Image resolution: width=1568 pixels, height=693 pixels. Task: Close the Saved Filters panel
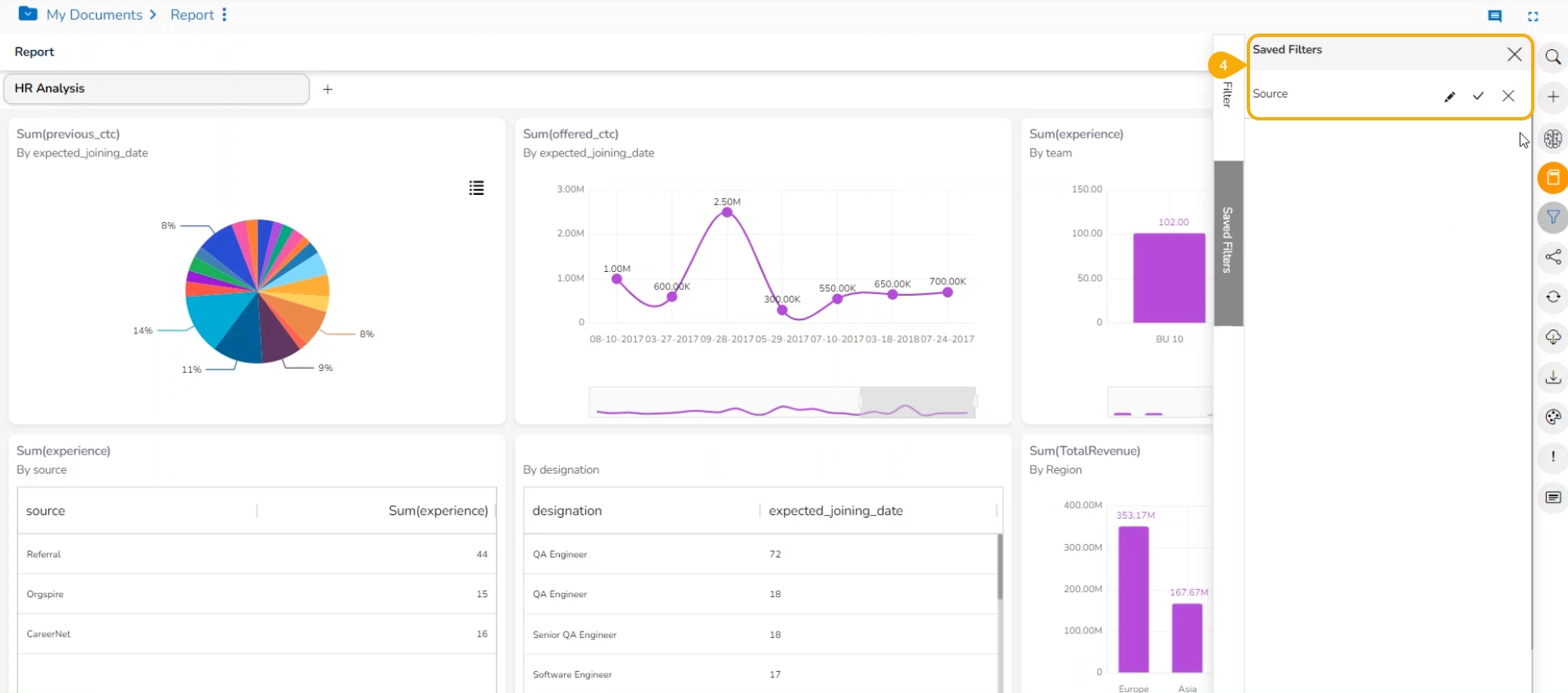[1514, 54]
